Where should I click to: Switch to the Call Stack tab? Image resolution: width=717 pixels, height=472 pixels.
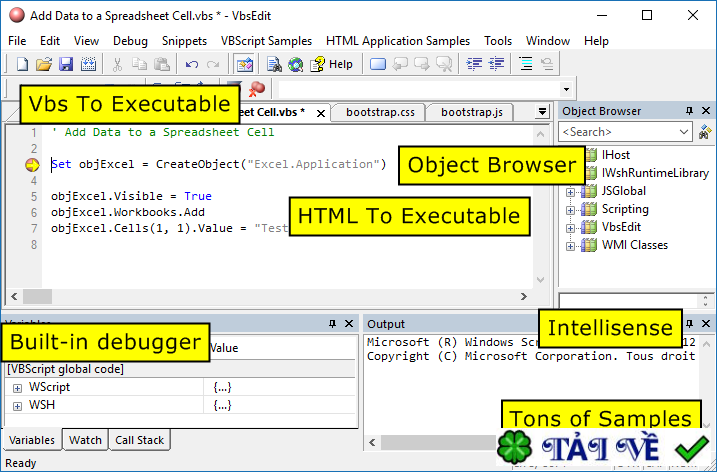coord(139,440)
